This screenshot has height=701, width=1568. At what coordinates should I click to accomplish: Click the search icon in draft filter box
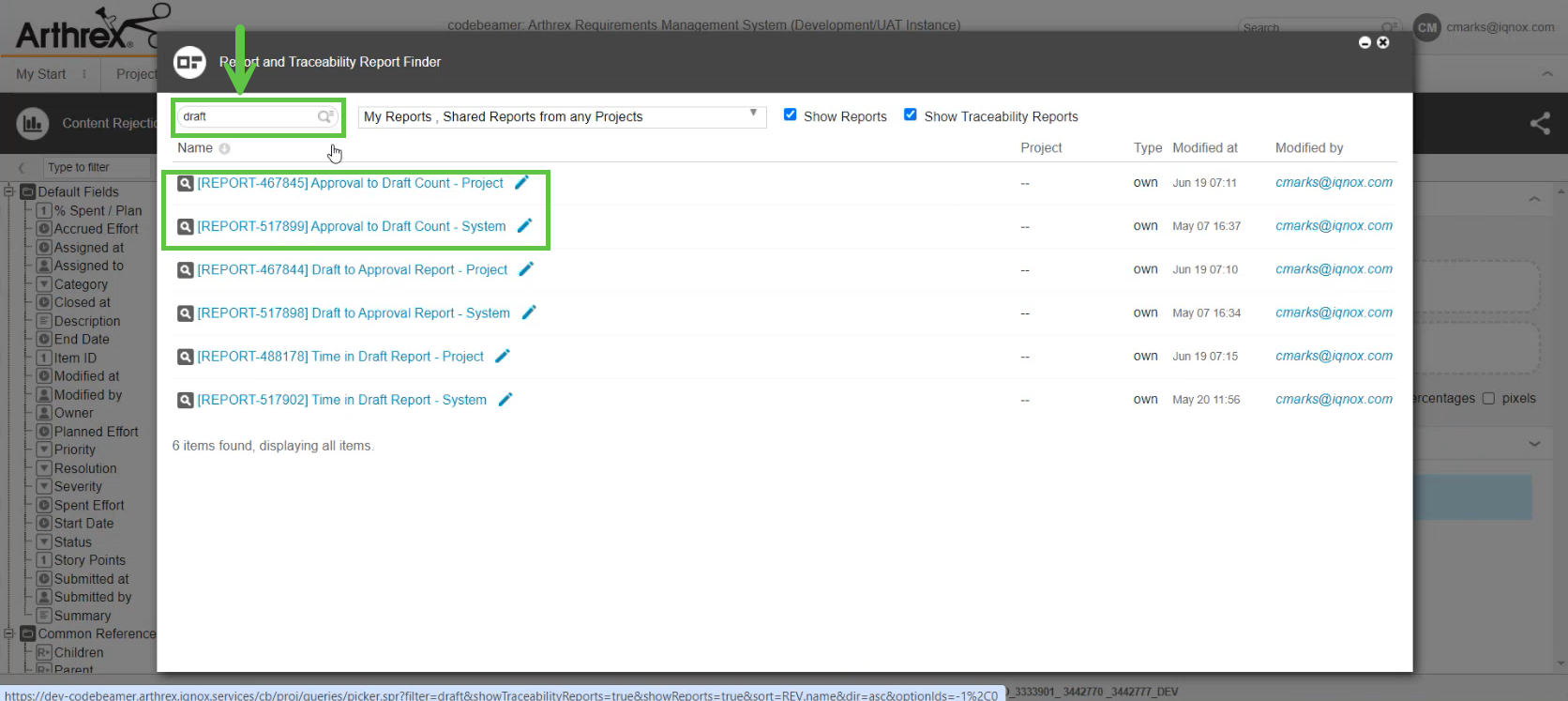pyautogui.click(x=324, y=116)
